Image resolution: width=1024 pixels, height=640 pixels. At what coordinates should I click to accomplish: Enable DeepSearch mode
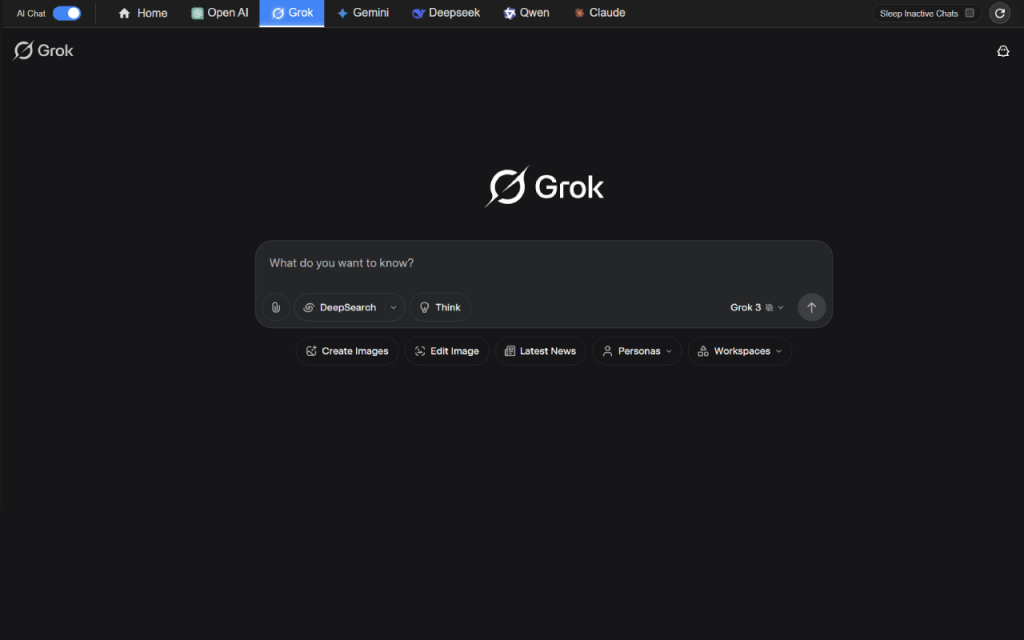[340, 307]
